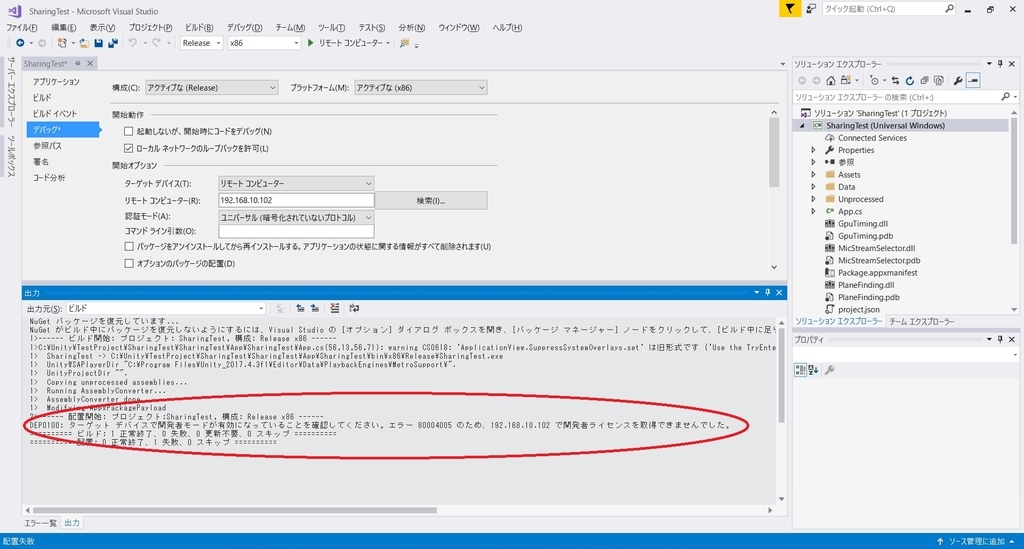Start debugging with green play icon
This screenshot has width=1024, height=549.
[311, 43]
